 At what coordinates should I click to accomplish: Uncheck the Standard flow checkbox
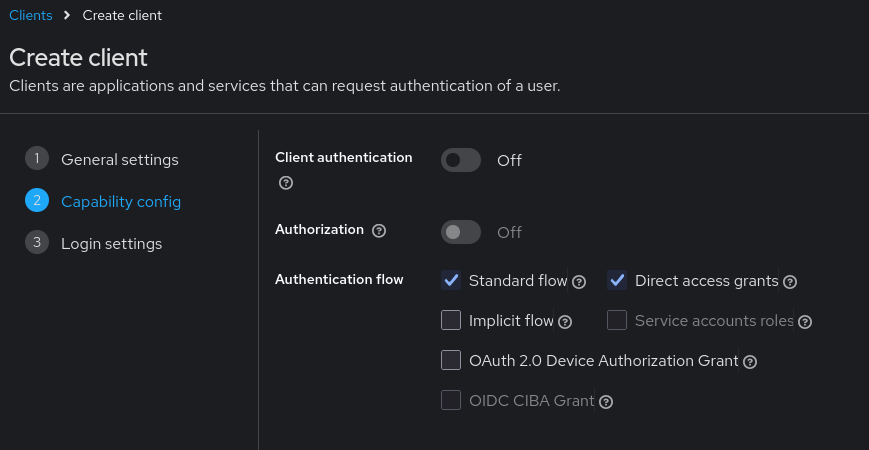click(451, 281)
